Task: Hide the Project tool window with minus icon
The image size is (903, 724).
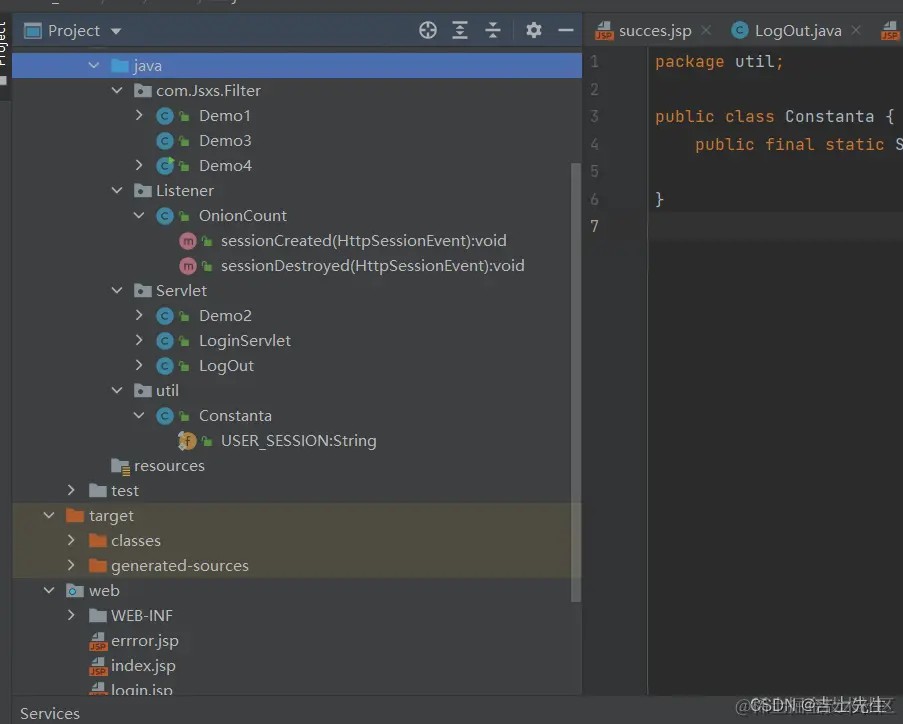Action: pyautogui.click(x=566, y=30)
